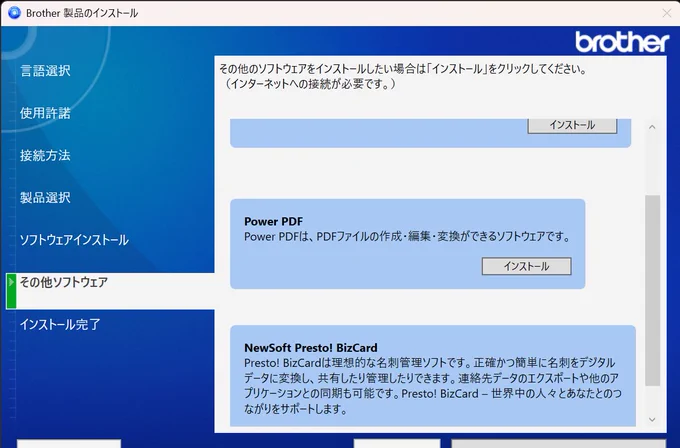680x448 pixels.
Task: Click the scrollbar up arrow
Action: 652,127
